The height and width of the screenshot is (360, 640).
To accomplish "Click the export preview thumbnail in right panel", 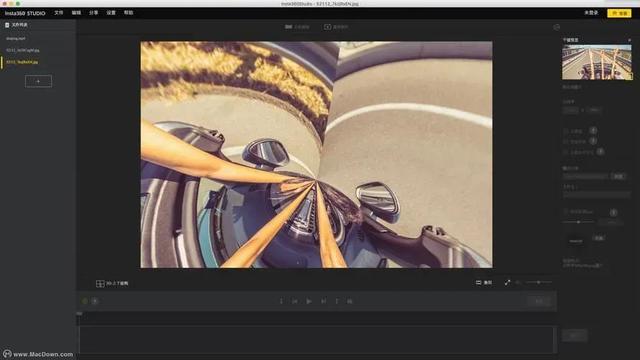I will (x=597, y=62).
